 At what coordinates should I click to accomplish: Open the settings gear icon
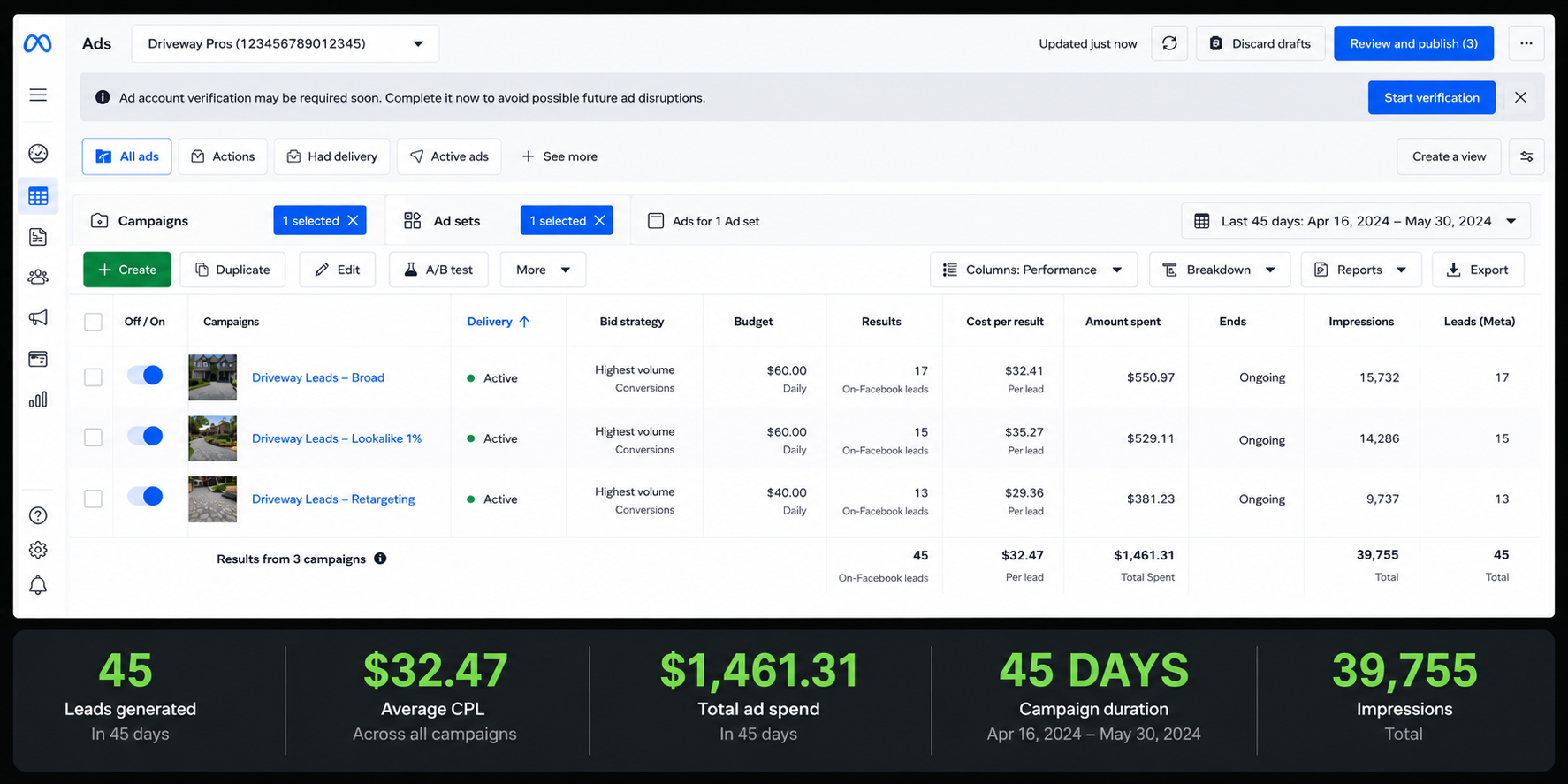pyautogui.click(x=38, y=550)
